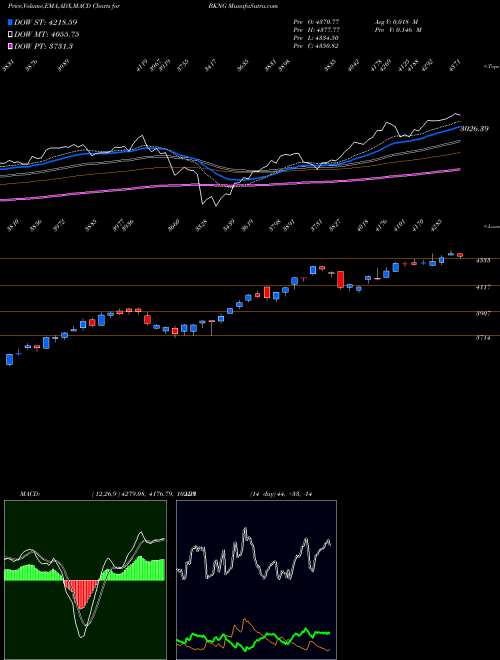Click the blue DOW ST legend swatch
This screenshot has height=660, width=500.
click(x=11, y=22)
